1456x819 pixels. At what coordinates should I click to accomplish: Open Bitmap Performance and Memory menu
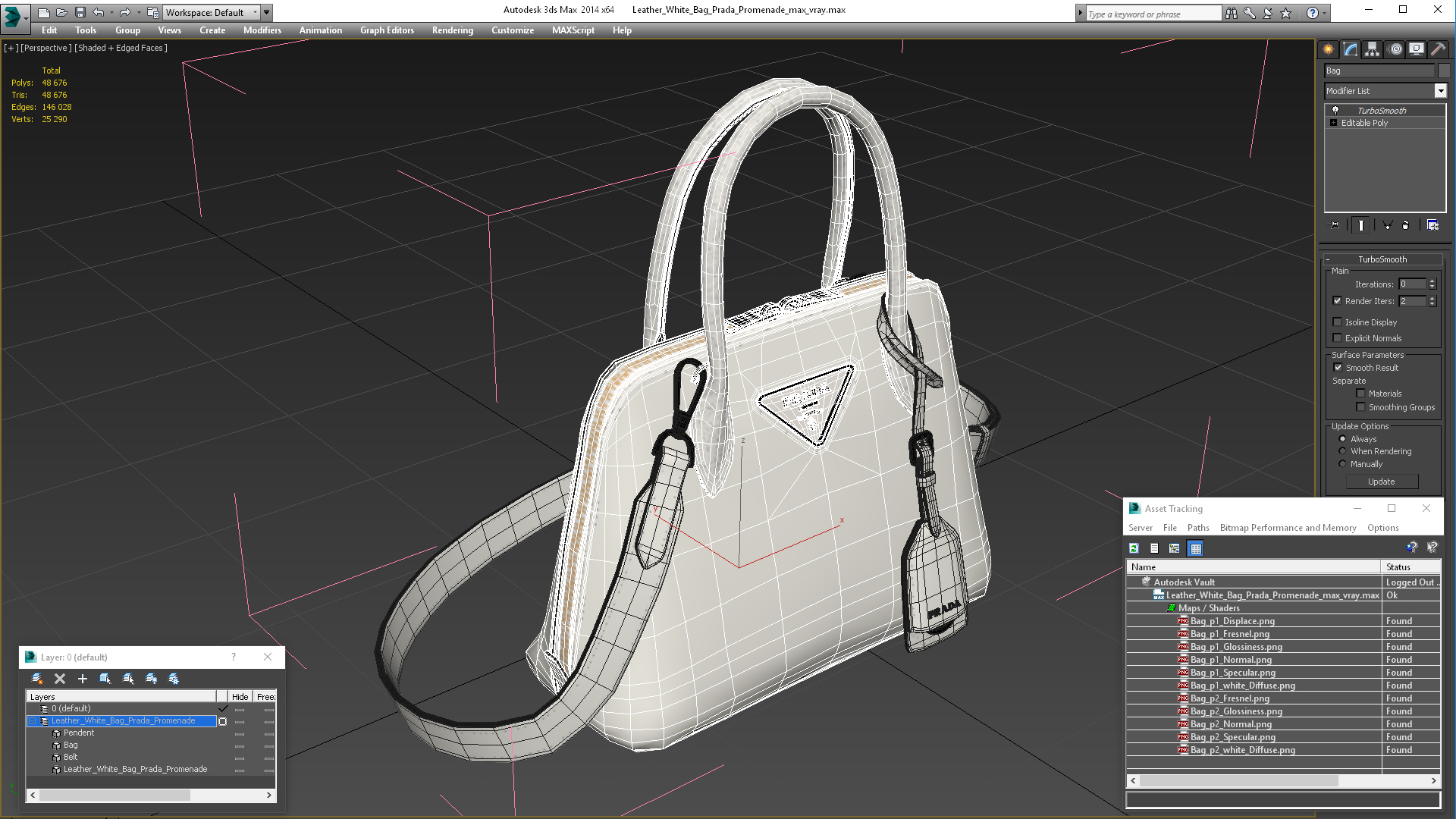pos(1288,528)
